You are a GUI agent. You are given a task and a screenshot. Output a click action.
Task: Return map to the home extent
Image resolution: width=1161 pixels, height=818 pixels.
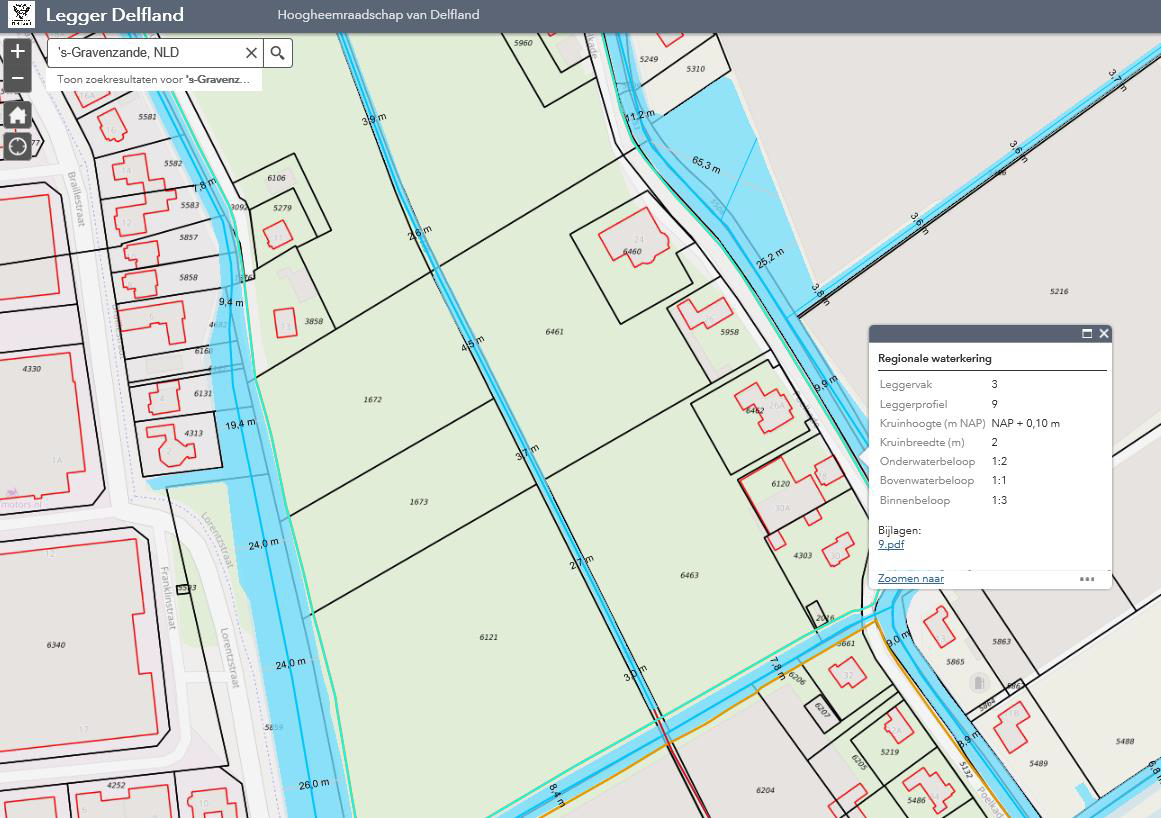tap(18, 115)
